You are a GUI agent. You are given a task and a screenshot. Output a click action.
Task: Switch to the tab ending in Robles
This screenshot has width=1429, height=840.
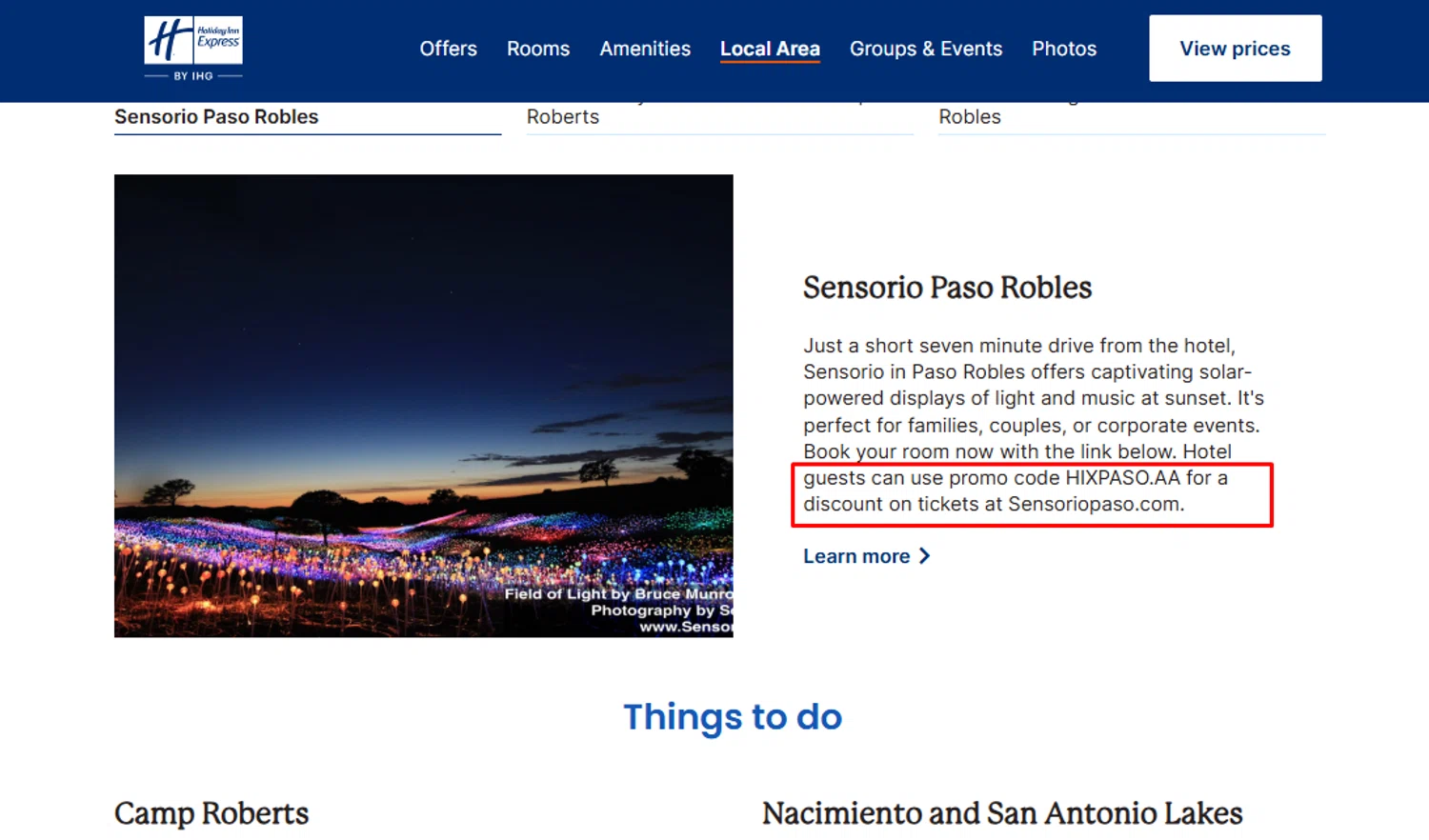1132,118
